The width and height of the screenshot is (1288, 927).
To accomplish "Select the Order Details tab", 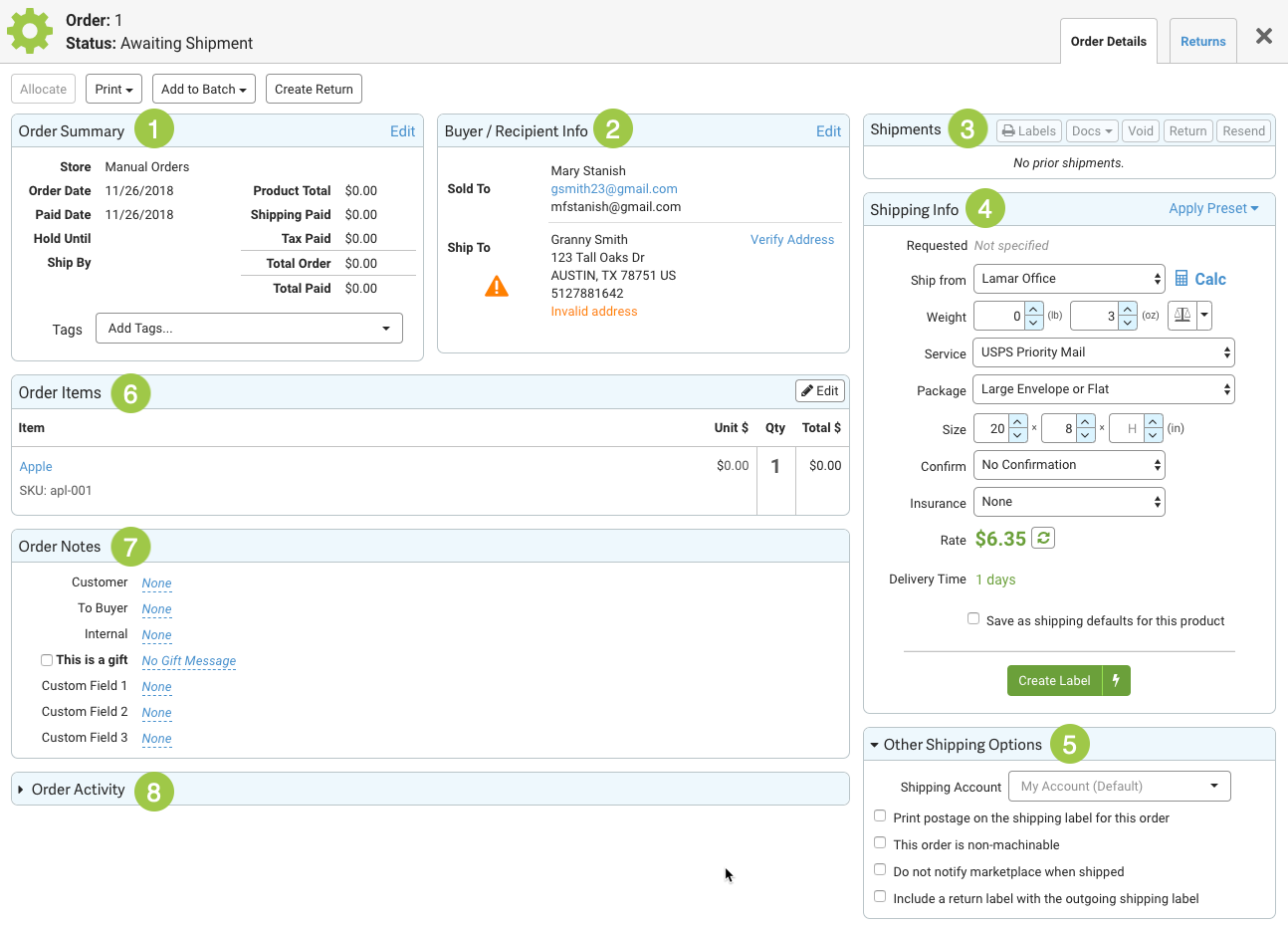I will pos(1109,41).
